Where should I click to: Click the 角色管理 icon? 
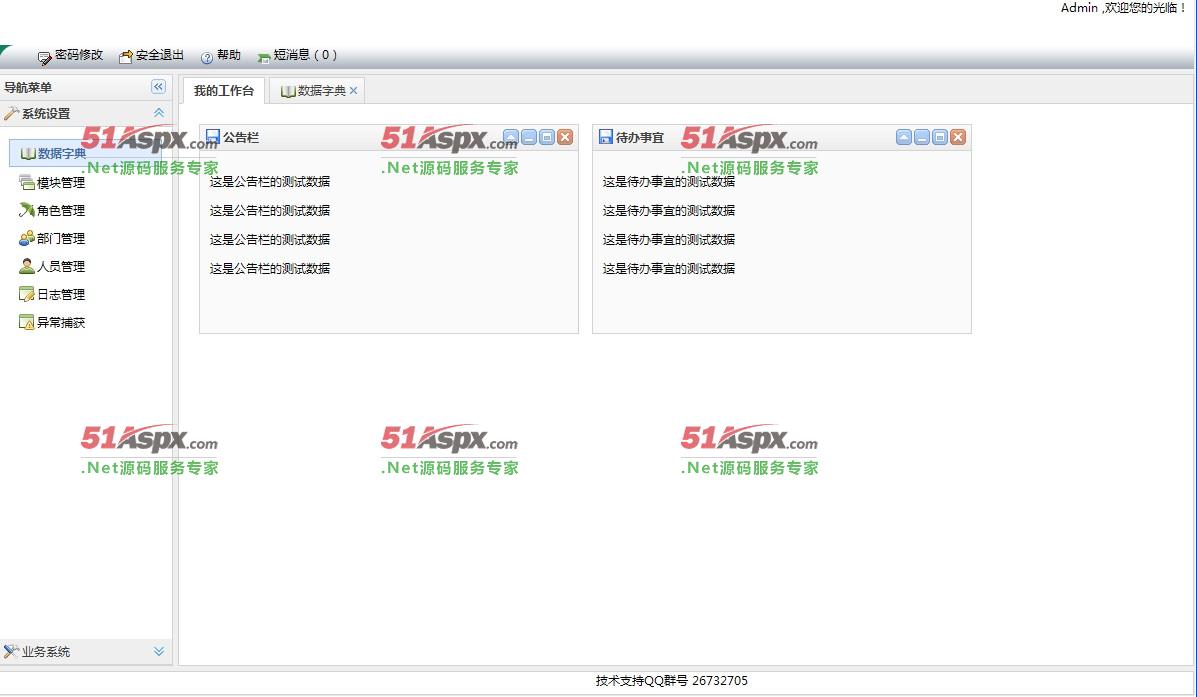[x=27, y=210]
